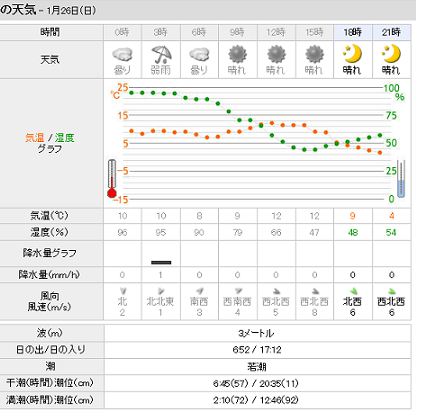Click the 降水量グラフ row label

[50, 253]
